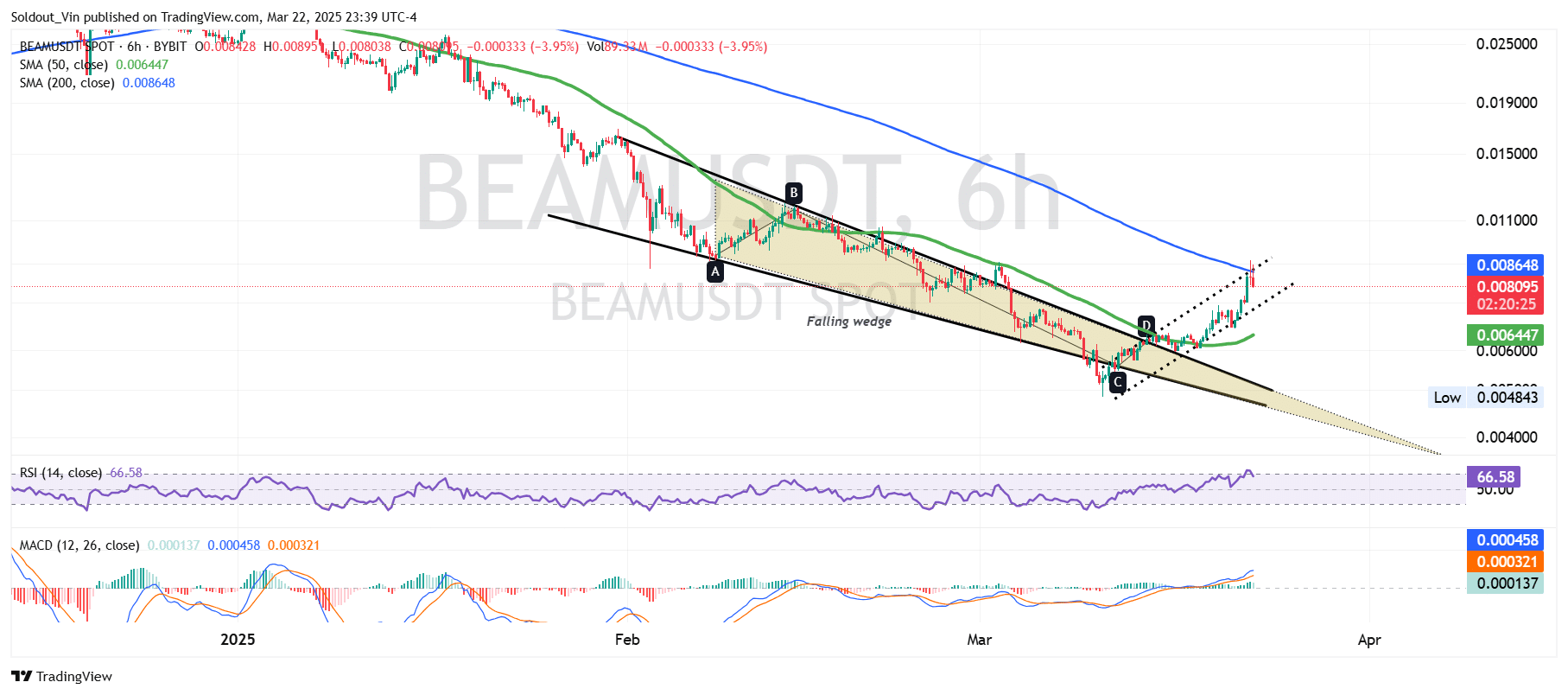
Task: Click the −0.000333 (−3.95%) change after Vol
Action: [x=711, y=47]
